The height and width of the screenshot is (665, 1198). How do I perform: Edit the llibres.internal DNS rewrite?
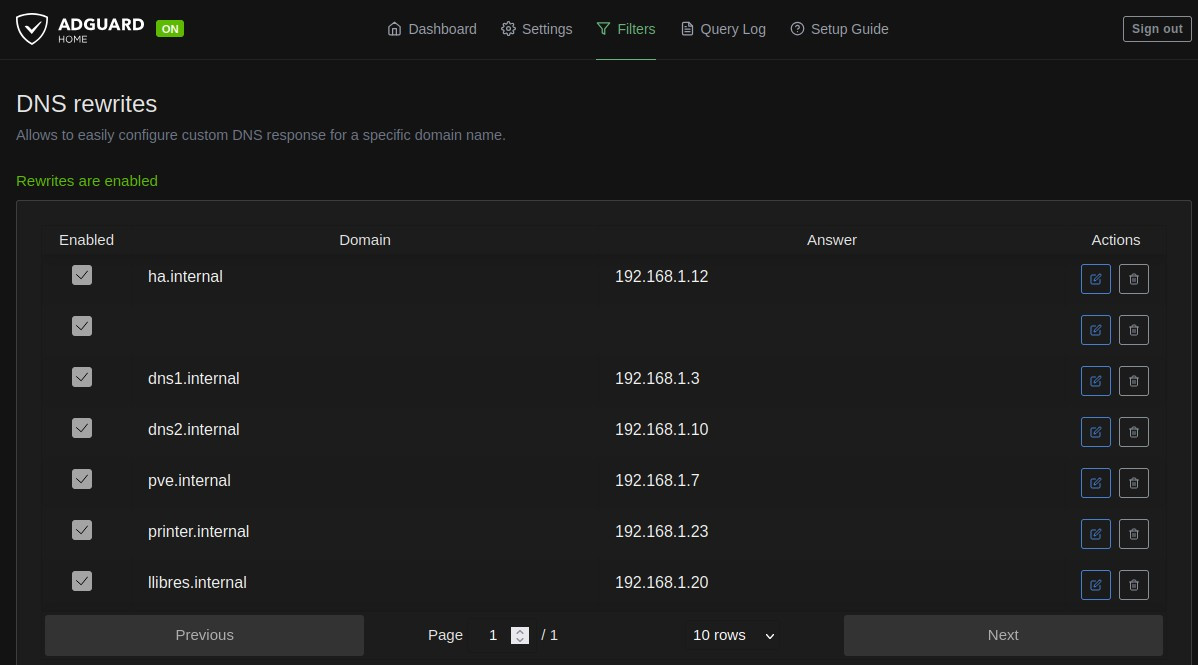tap(1095, 585)
